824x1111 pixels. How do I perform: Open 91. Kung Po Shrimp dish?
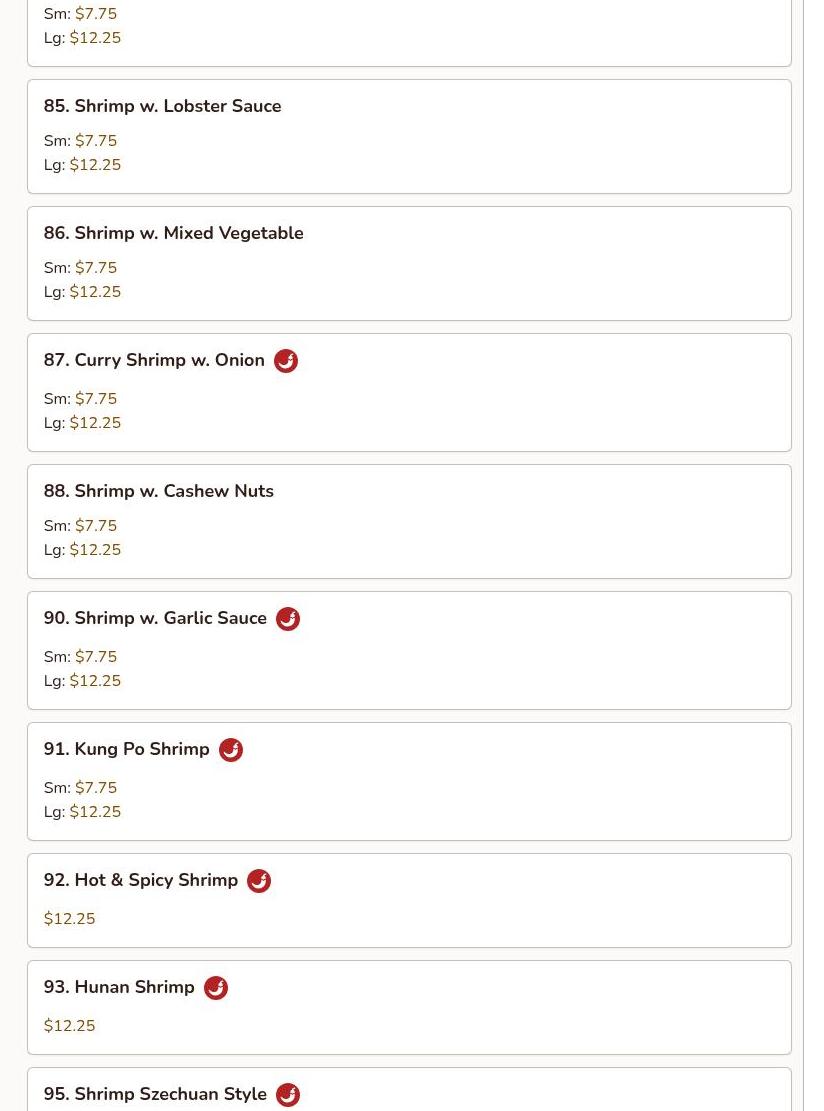pyautogui.click(x=126, y=749)
